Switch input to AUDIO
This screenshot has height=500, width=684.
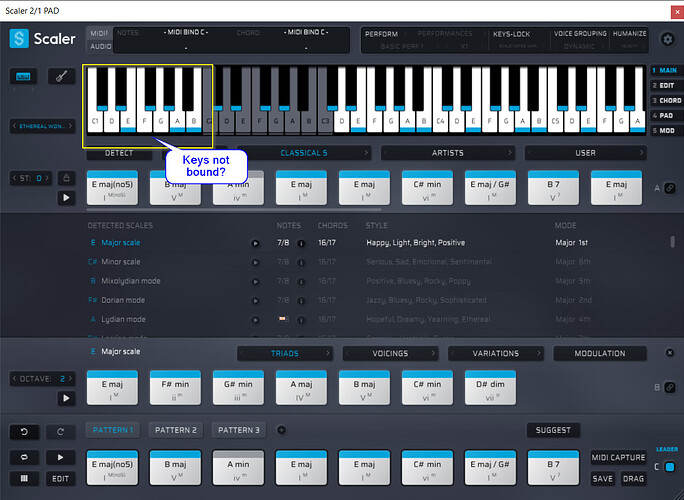(99, 46)
